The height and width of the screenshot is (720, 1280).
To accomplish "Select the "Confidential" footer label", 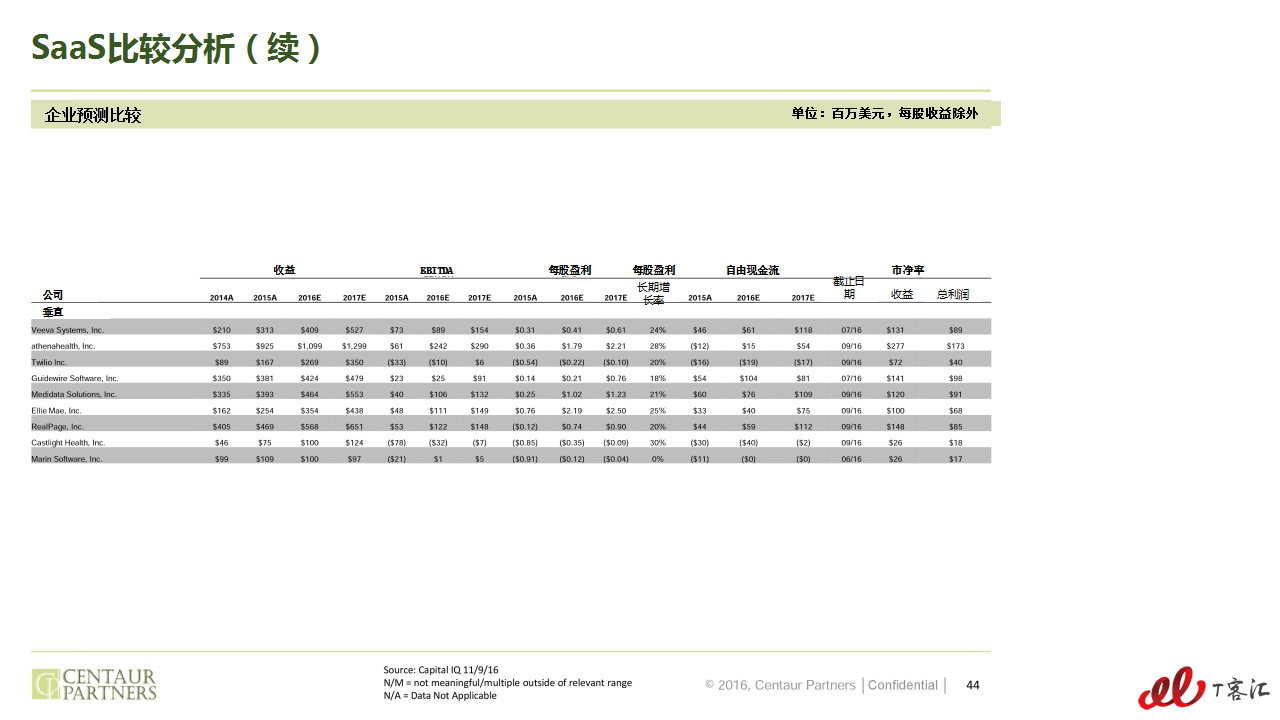I will pyautogui.click(x=903, y=685).
